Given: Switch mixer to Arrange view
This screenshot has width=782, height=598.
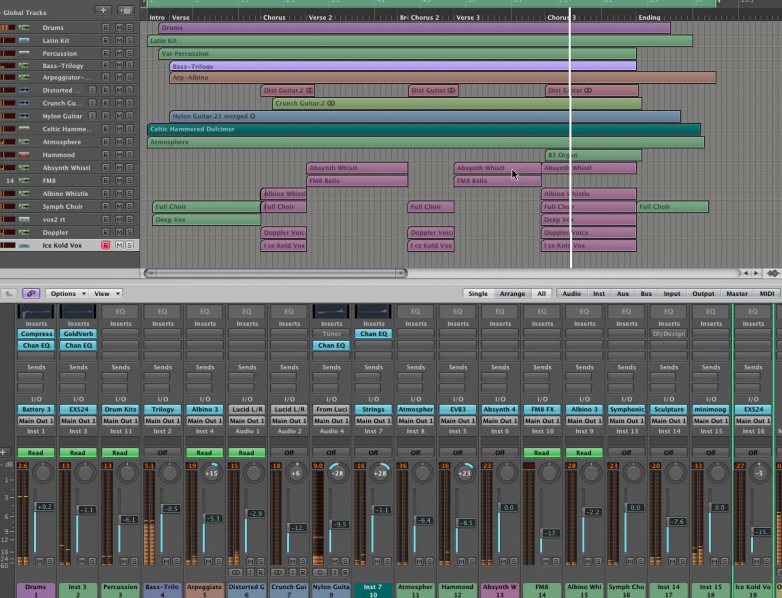Looking at the screenshot, I should pos(512,293).
